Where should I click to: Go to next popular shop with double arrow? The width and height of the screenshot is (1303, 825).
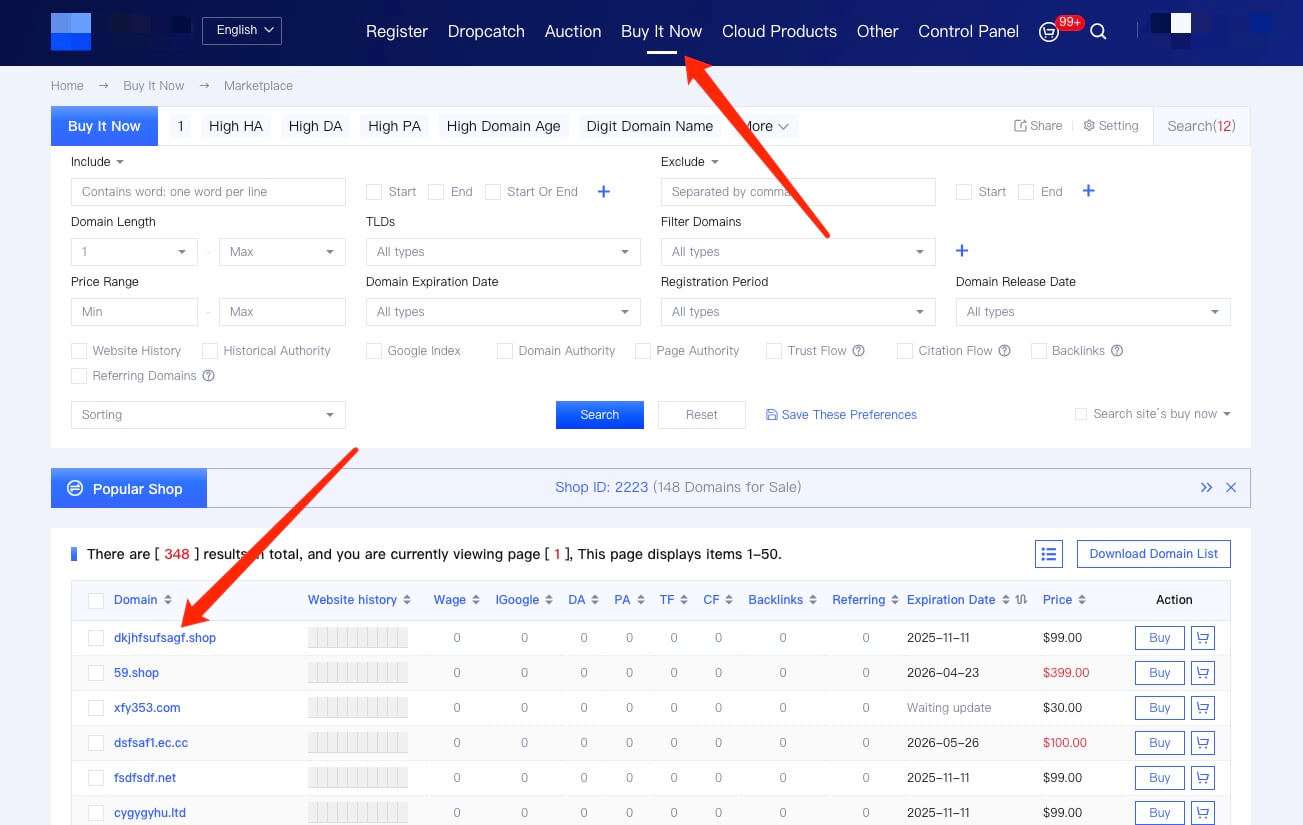click(1206, 488)
